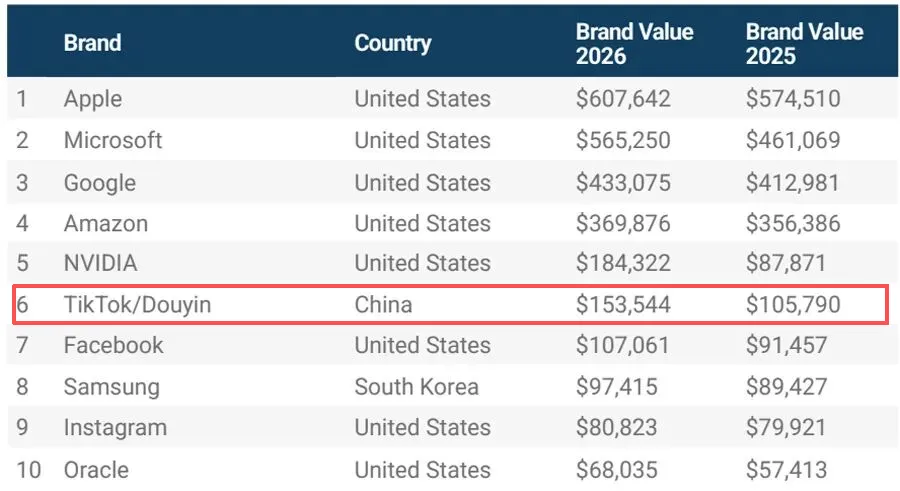This screenshot has width=900, height=491.
Task: Click the China country cell
Action: coord(383,304)
